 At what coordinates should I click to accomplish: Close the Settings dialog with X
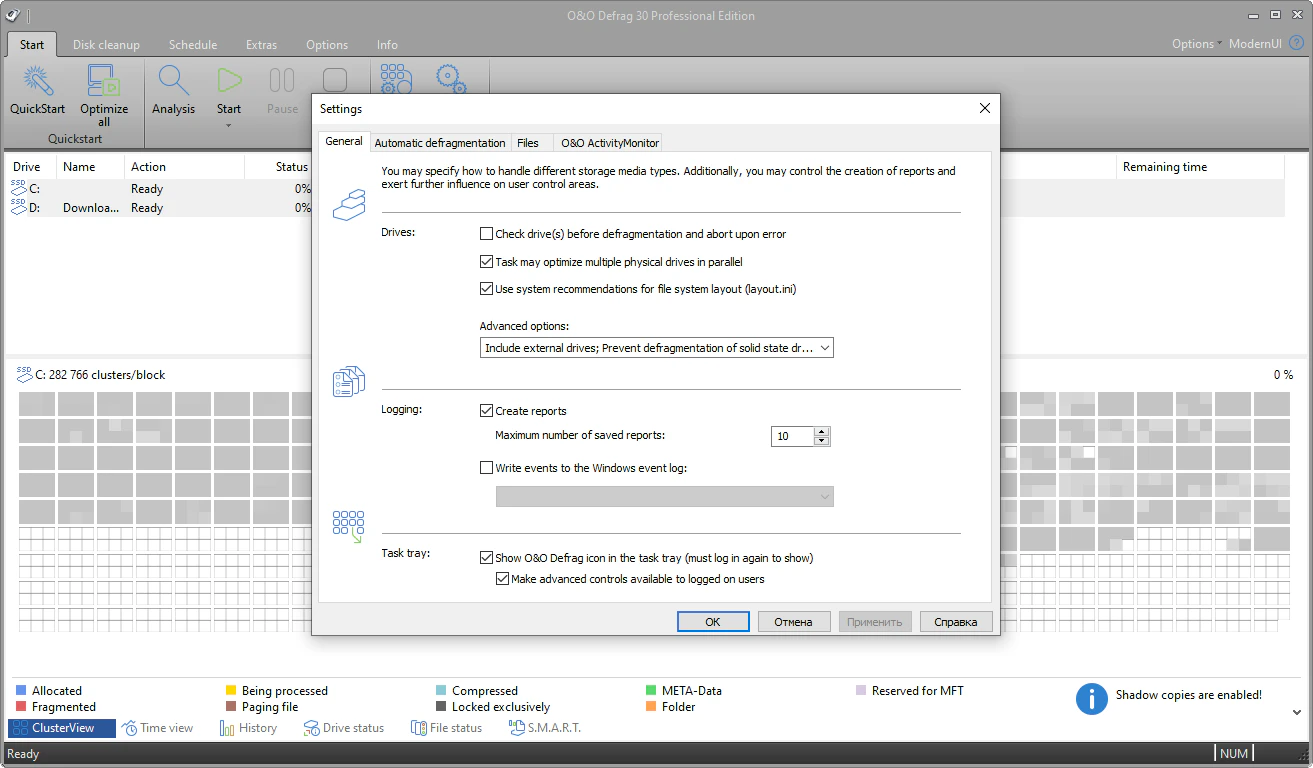pos(984,108)
